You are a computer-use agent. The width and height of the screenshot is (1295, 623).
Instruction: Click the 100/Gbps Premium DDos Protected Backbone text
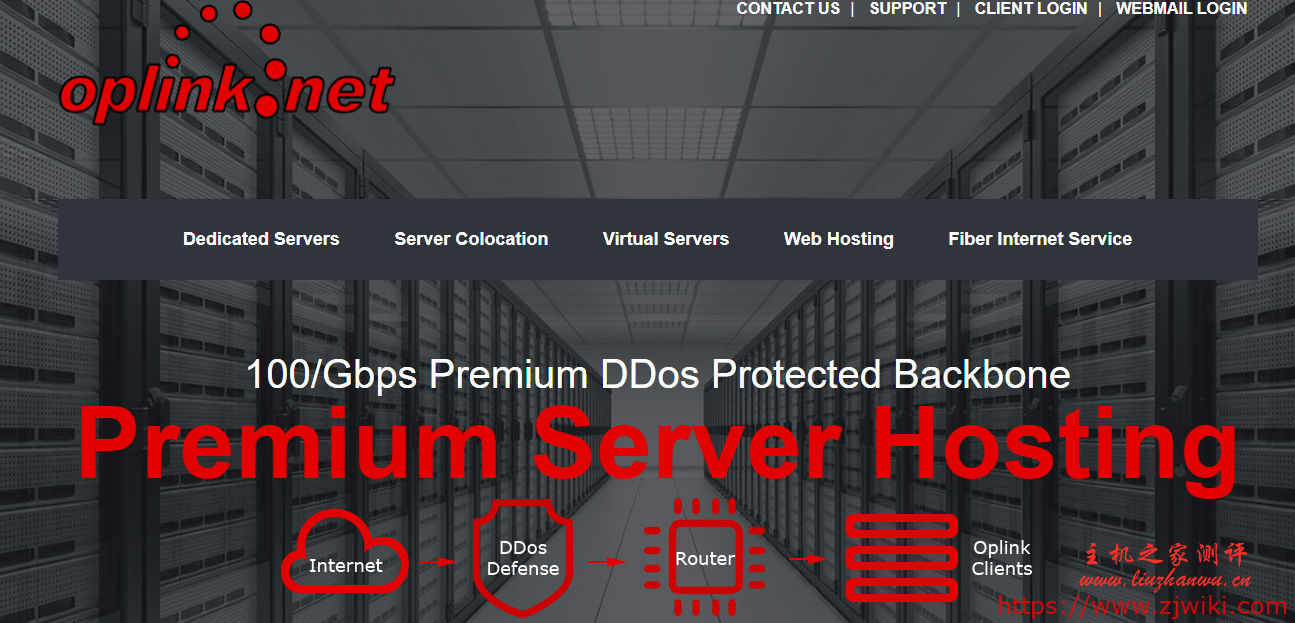[657, 375]
